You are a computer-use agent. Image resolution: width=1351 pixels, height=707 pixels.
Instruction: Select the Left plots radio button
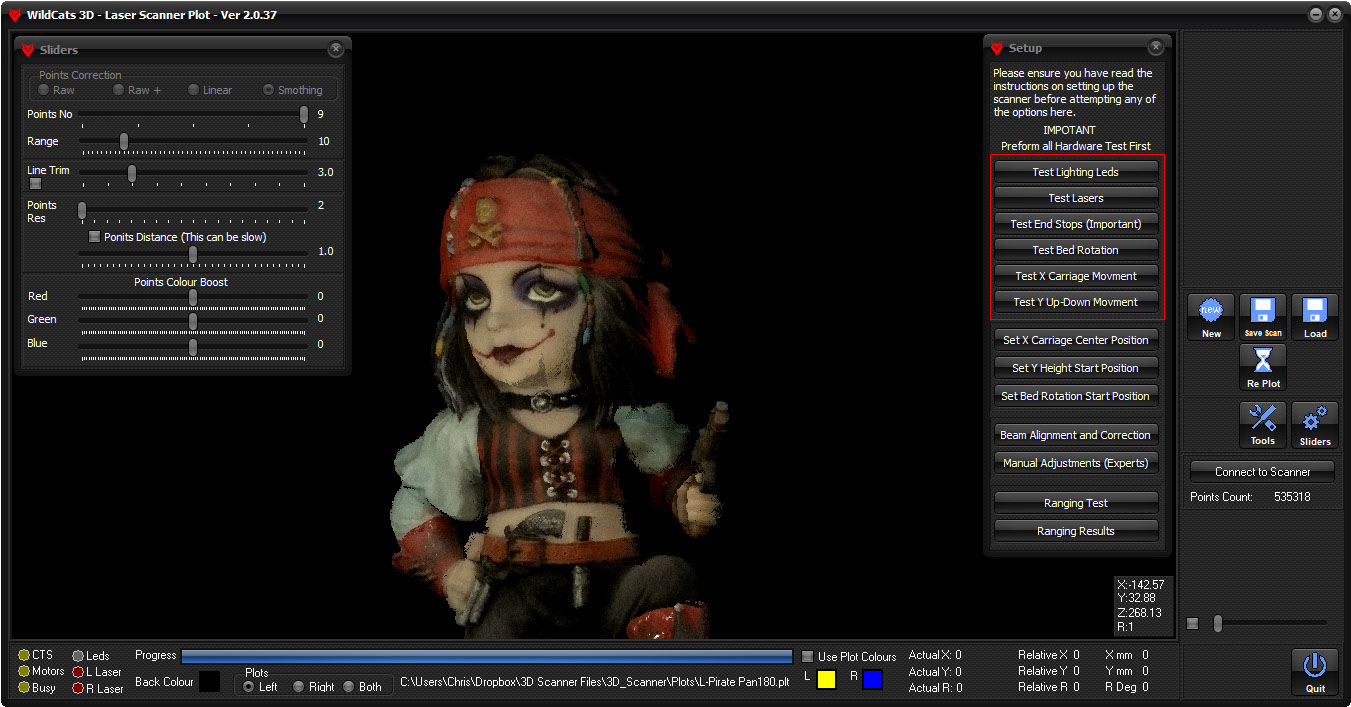click(x=249, y=687)
